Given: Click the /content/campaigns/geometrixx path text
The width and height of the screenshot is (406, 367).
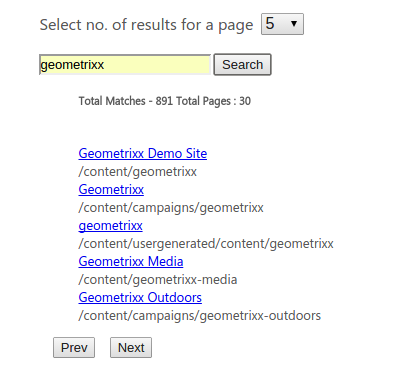Looking at the screenshot, I should [171, 208].
